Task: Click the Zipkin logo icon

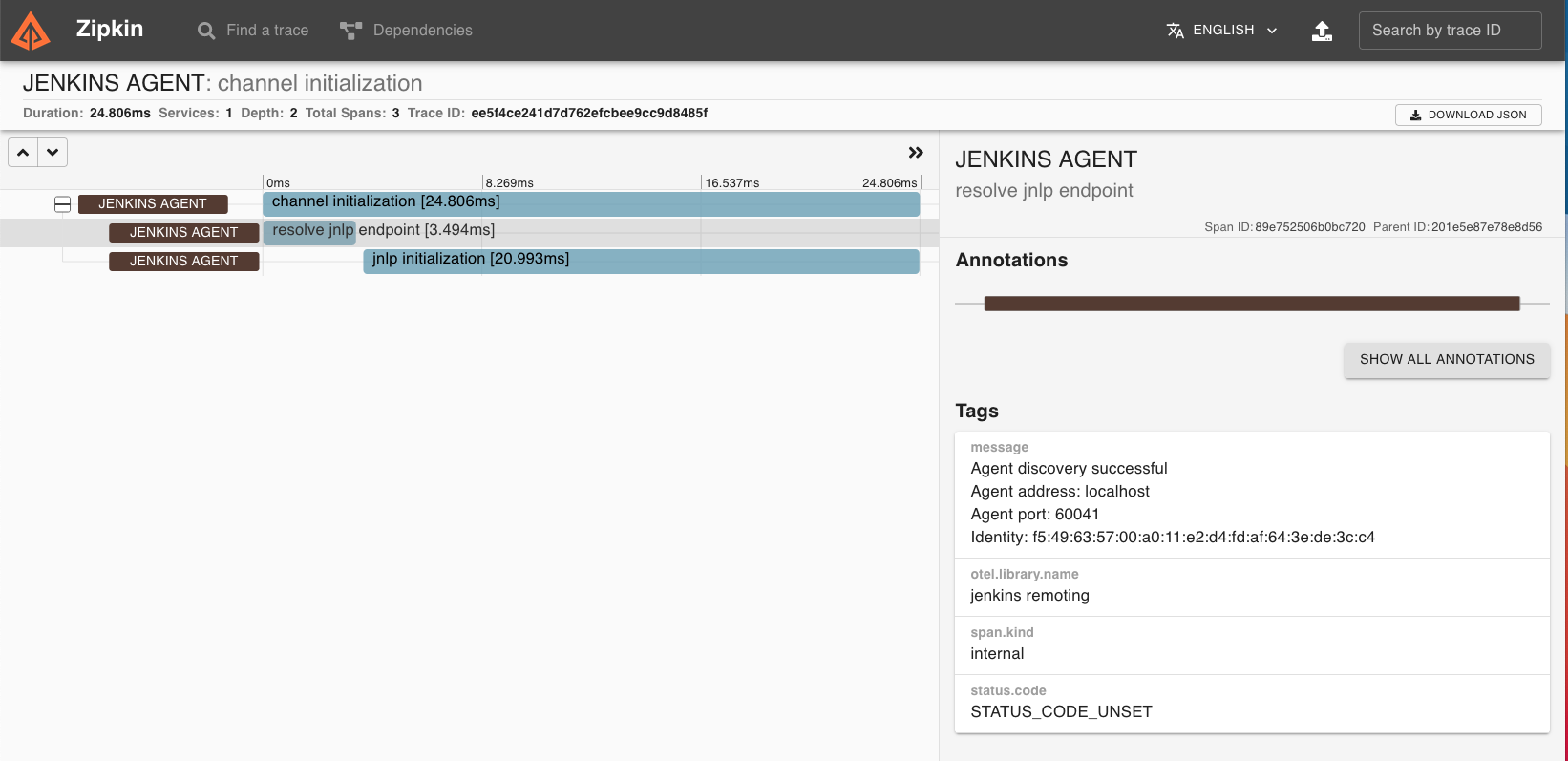Action: pos(31,31)
